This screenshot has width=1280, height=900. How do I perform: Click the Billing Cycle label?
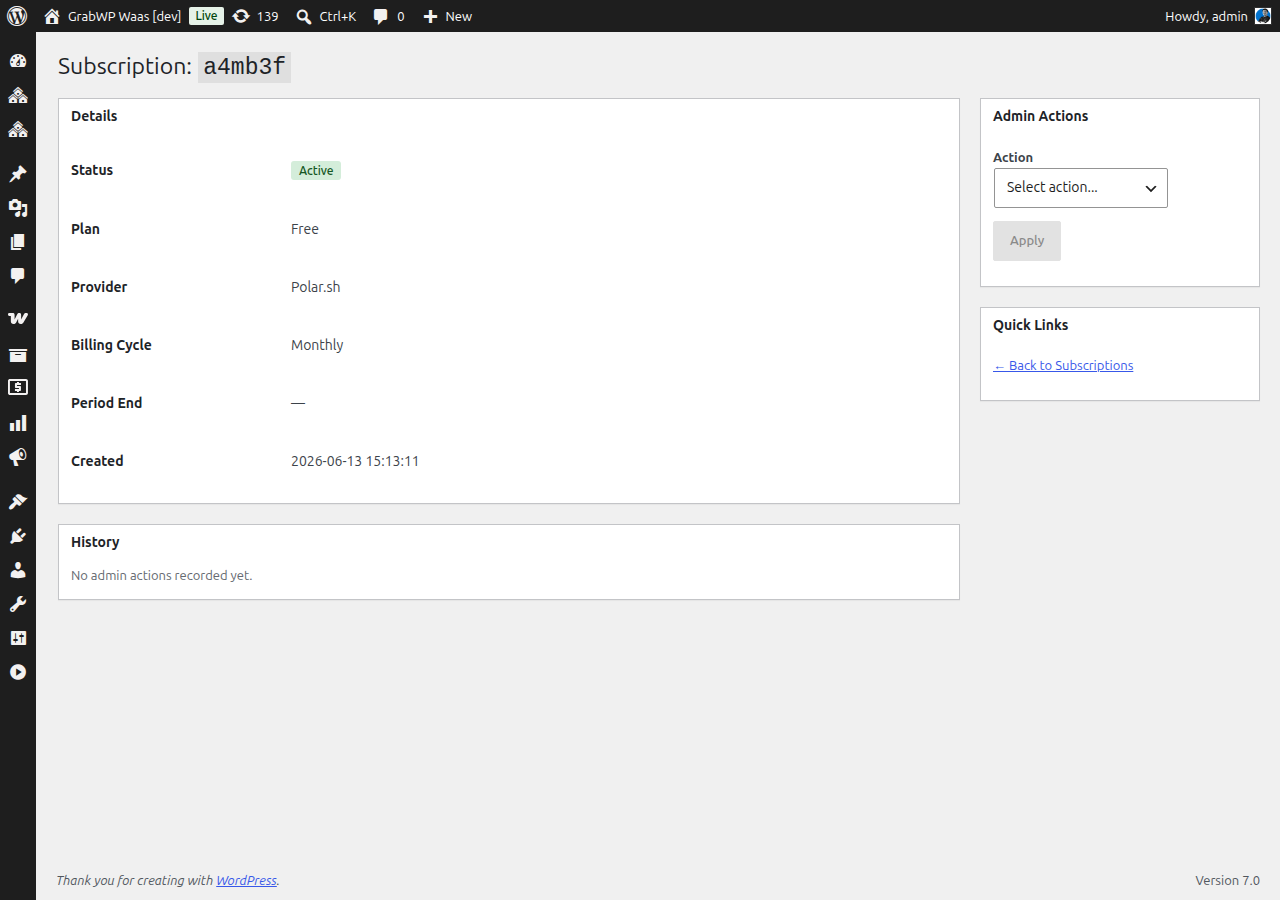tap(111, 345)
